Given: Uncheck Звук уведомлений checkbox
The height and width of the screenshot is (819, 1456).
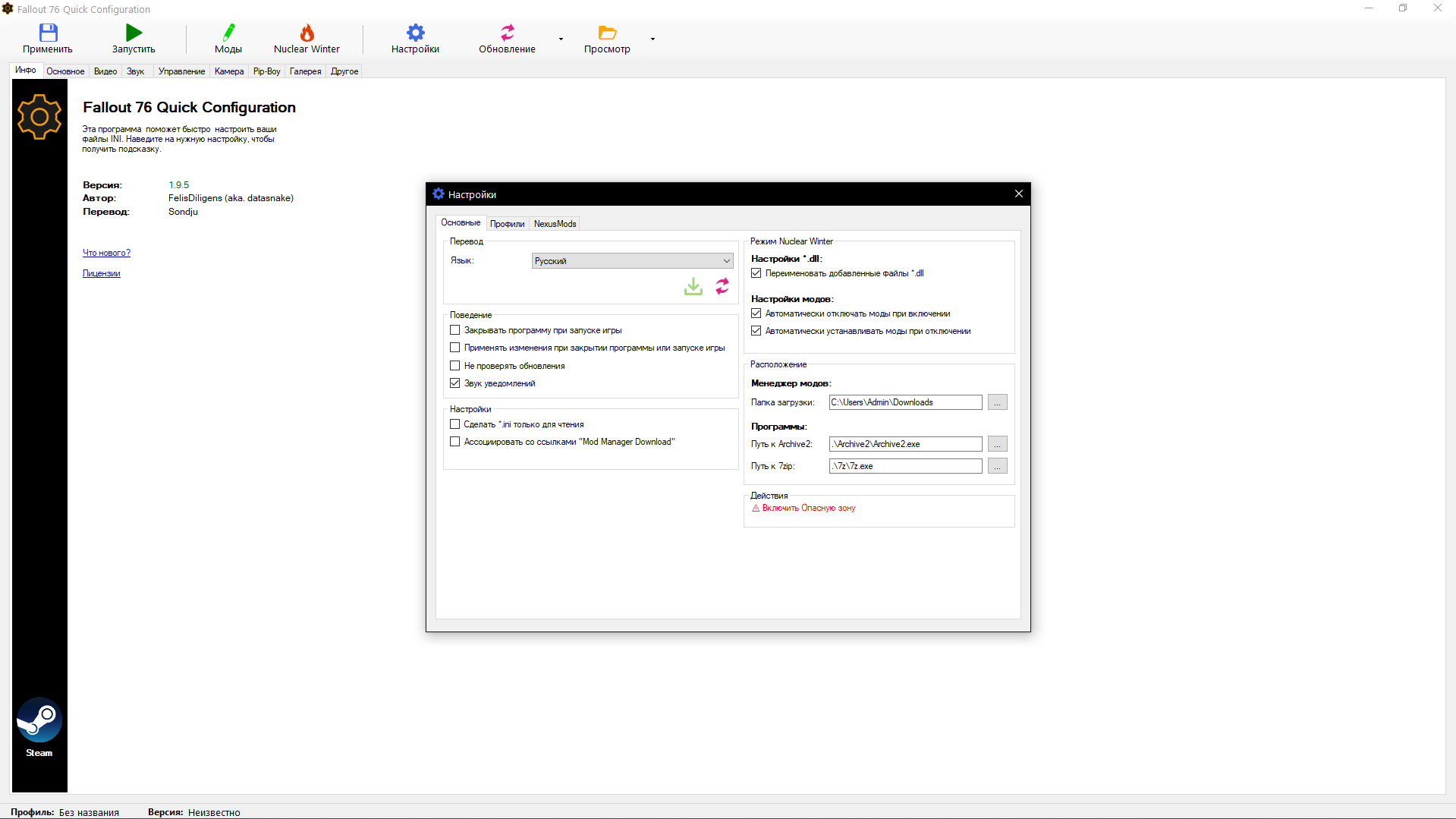Looking at the screenshot, I should 455,383.
